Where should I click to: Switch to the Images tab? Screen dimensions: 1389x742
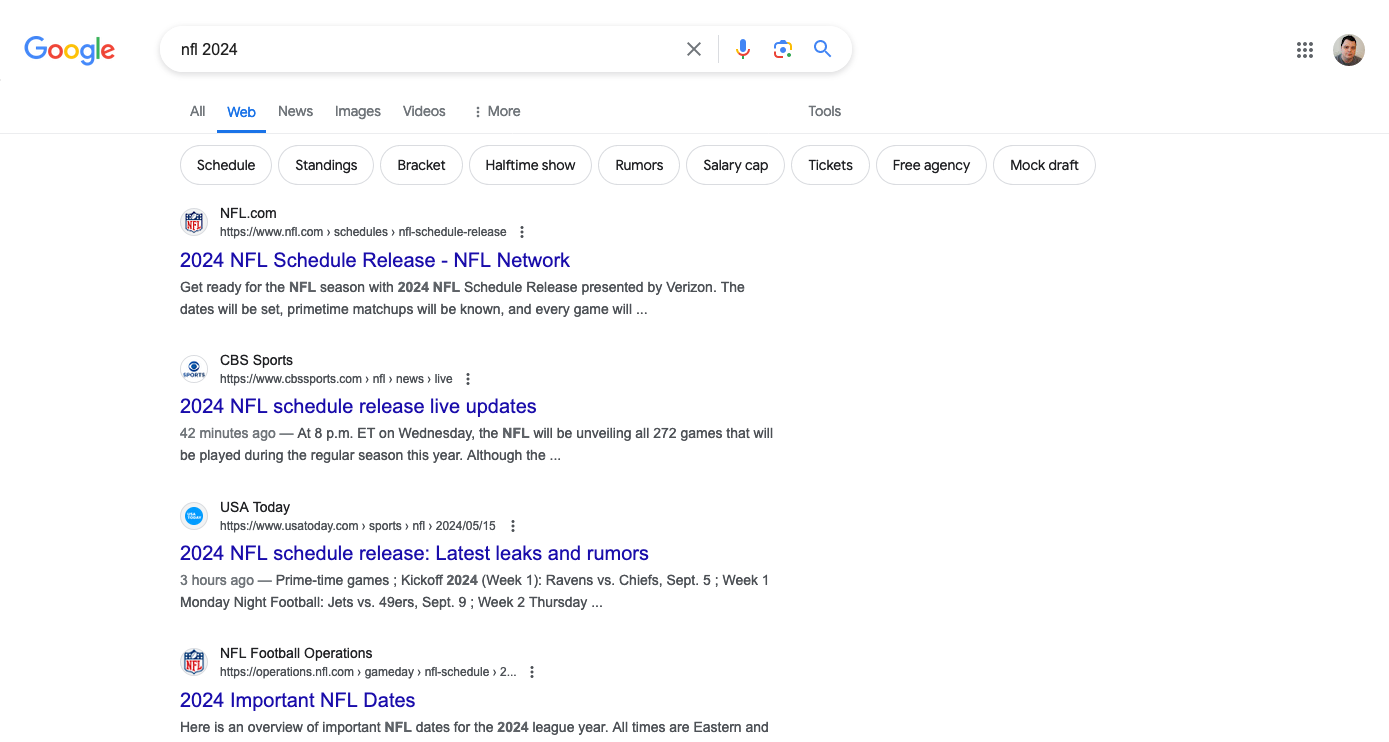tap(358, 111)
